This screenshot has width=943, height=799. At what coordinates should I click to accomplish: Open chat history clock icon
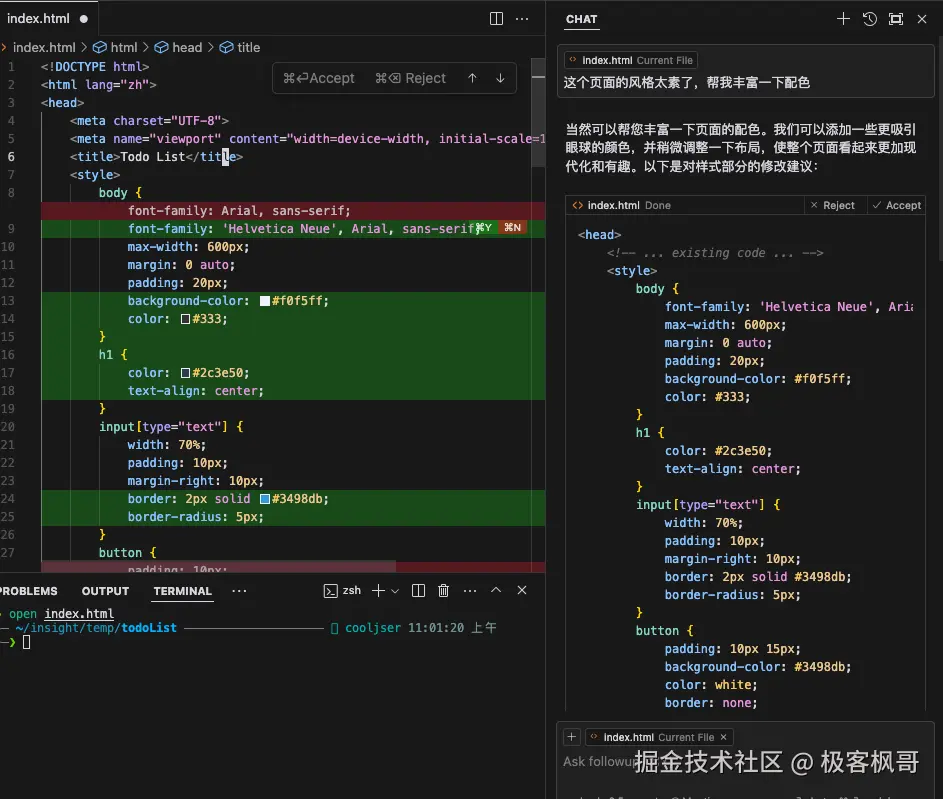click(x=869, y=19)
